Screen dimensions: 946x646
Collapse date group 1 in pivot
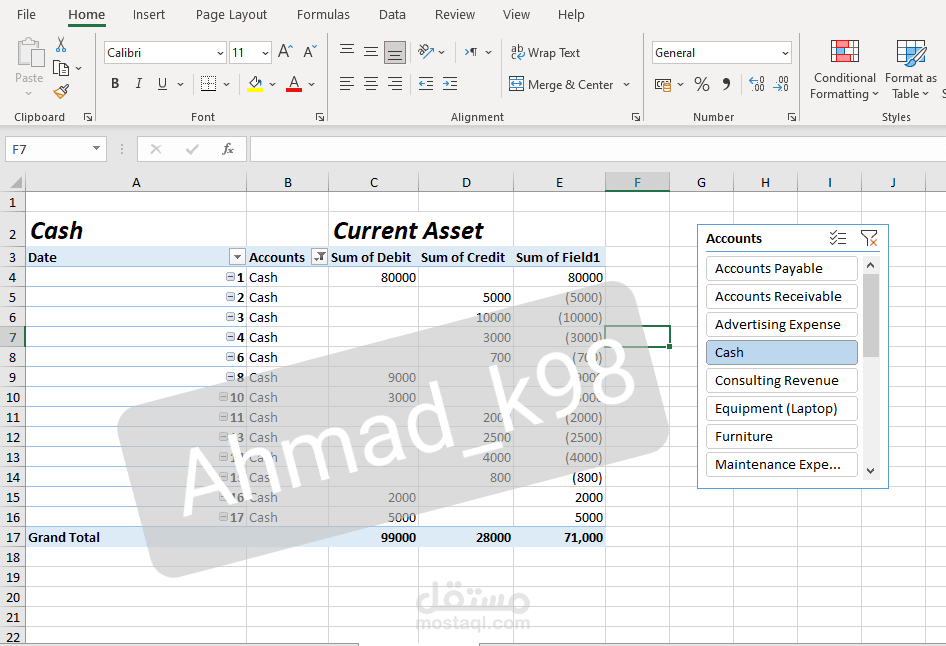click(x=230, y=277)
